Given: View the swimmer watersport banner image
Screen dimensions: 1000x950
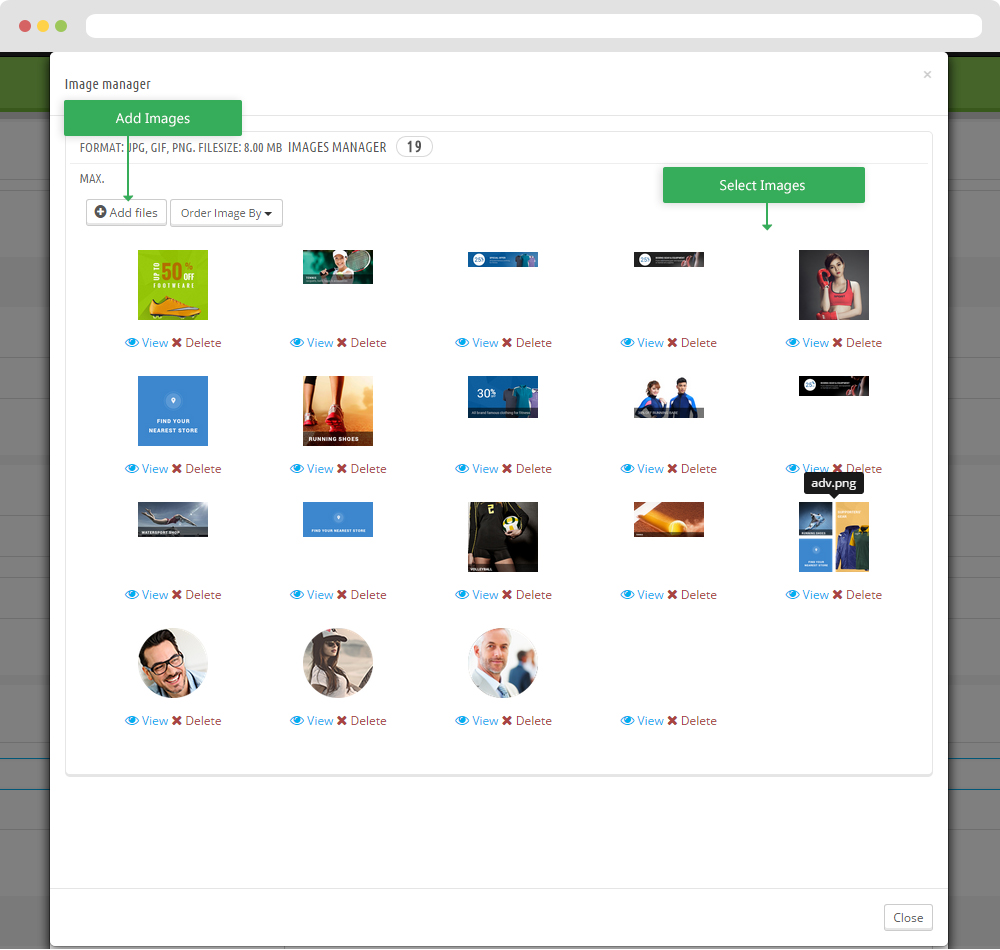Looking at the screenshot, I should tap(147, 595).
